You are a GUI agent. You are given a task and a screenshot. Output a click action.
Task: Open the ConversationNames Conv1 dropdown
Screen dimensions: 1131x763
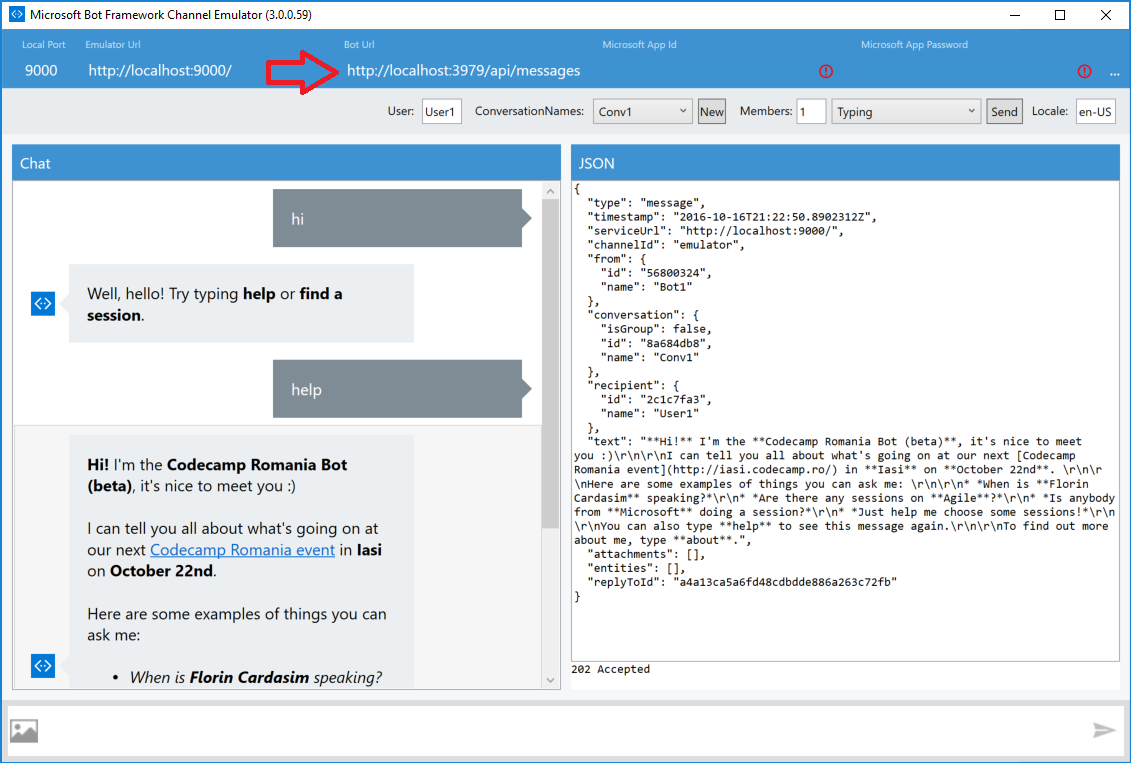pyautogui.click(x=643, y=112)
